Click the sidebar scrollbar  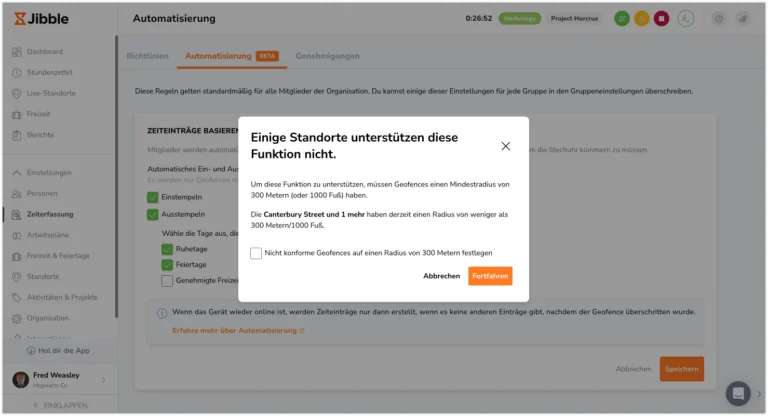(116, 176)
